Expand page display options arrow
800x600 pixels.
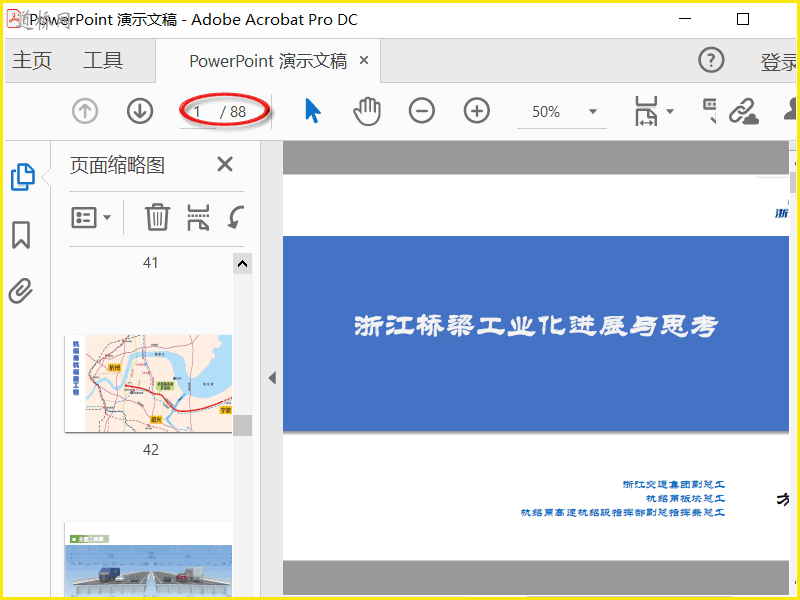coord(670,111)
